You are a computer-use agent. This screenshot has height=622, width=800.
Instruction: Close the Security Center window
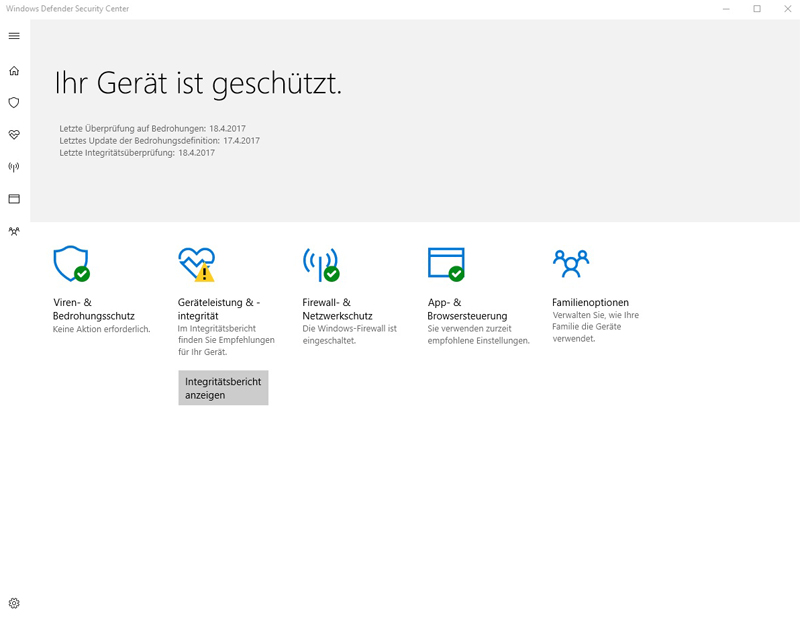[788, 9]
